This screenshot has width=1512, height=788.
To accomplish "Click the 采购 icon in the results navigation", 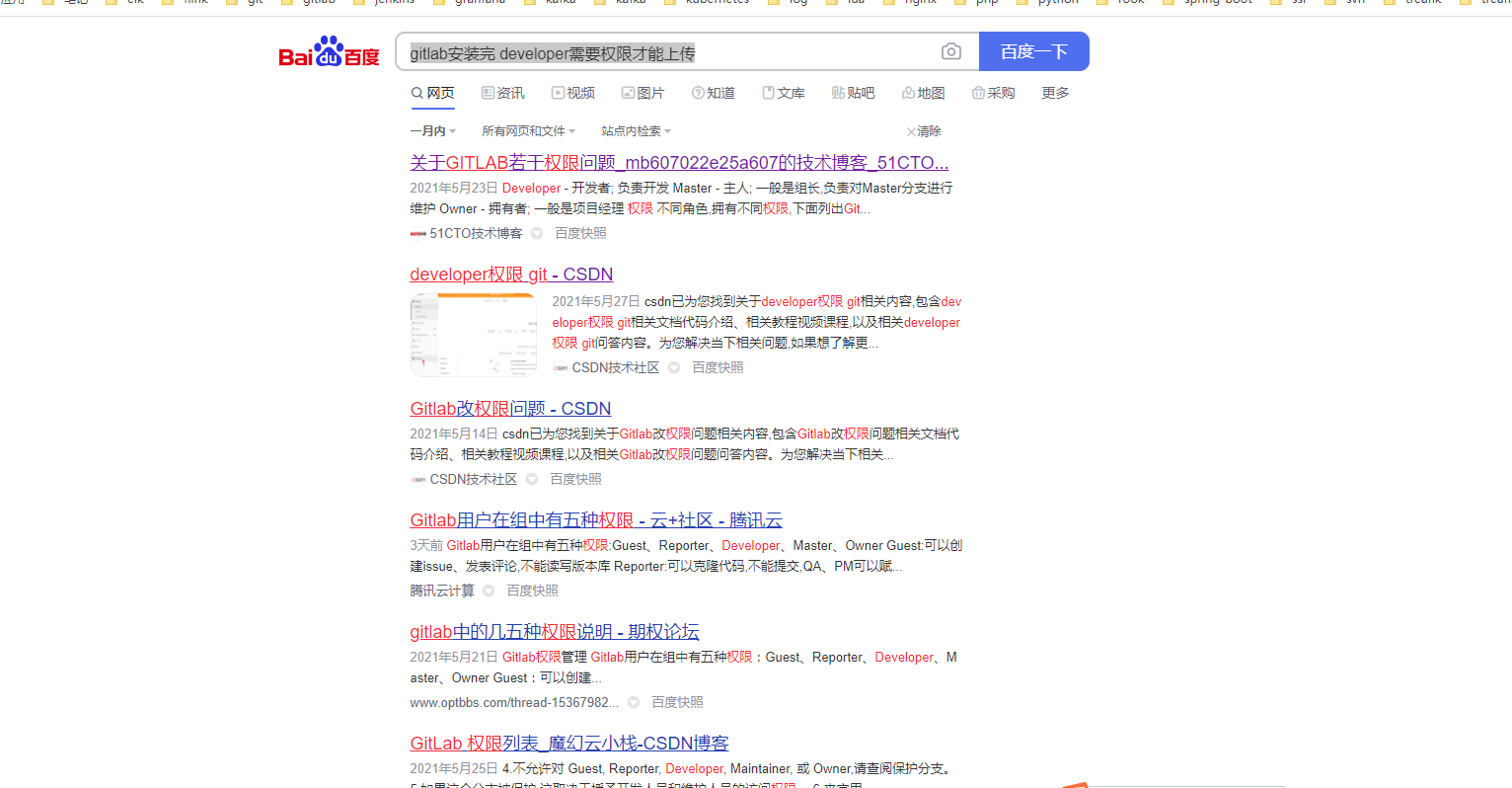I will (979, 92).
